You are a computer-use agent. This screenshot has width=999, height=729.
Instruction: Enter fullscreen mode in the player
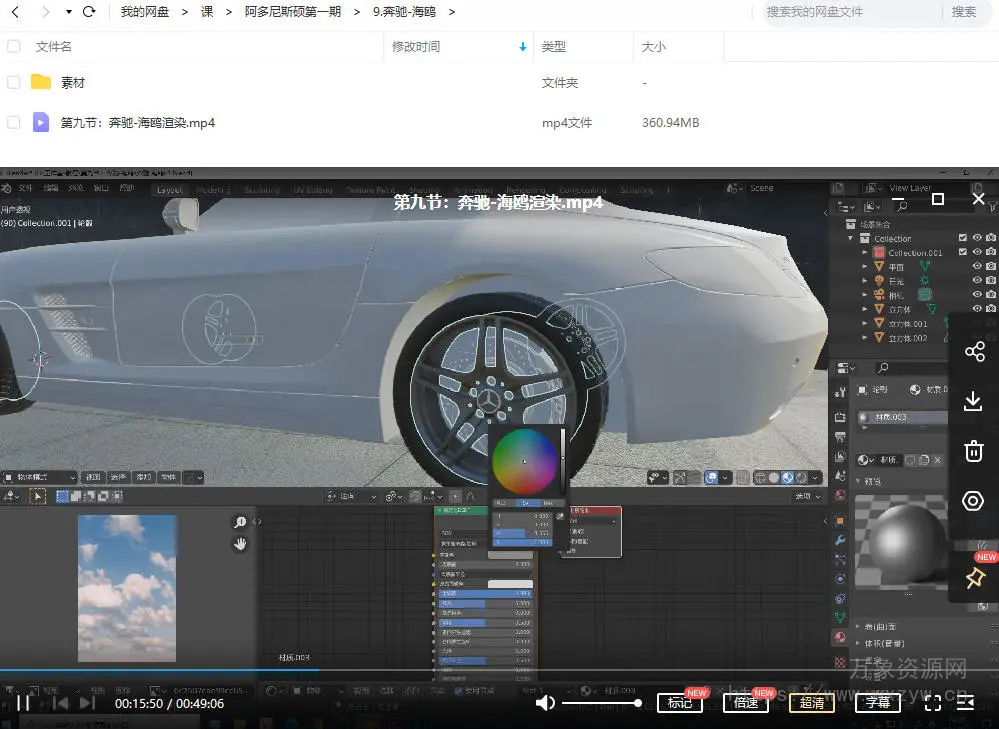pos(932,703)
